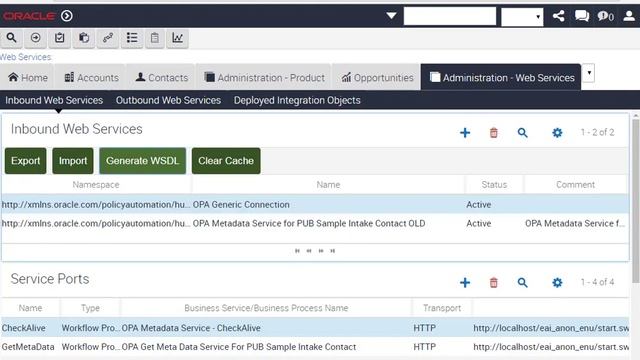Click the Export button
The image size is (640, 360).
click(25, 161)
